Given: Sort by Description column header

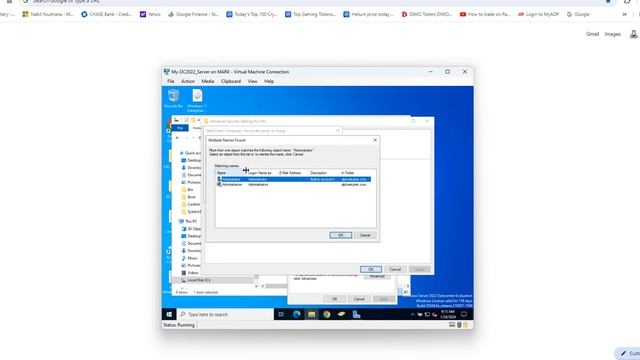Looking at the screenshot, I should pos(324,173).
